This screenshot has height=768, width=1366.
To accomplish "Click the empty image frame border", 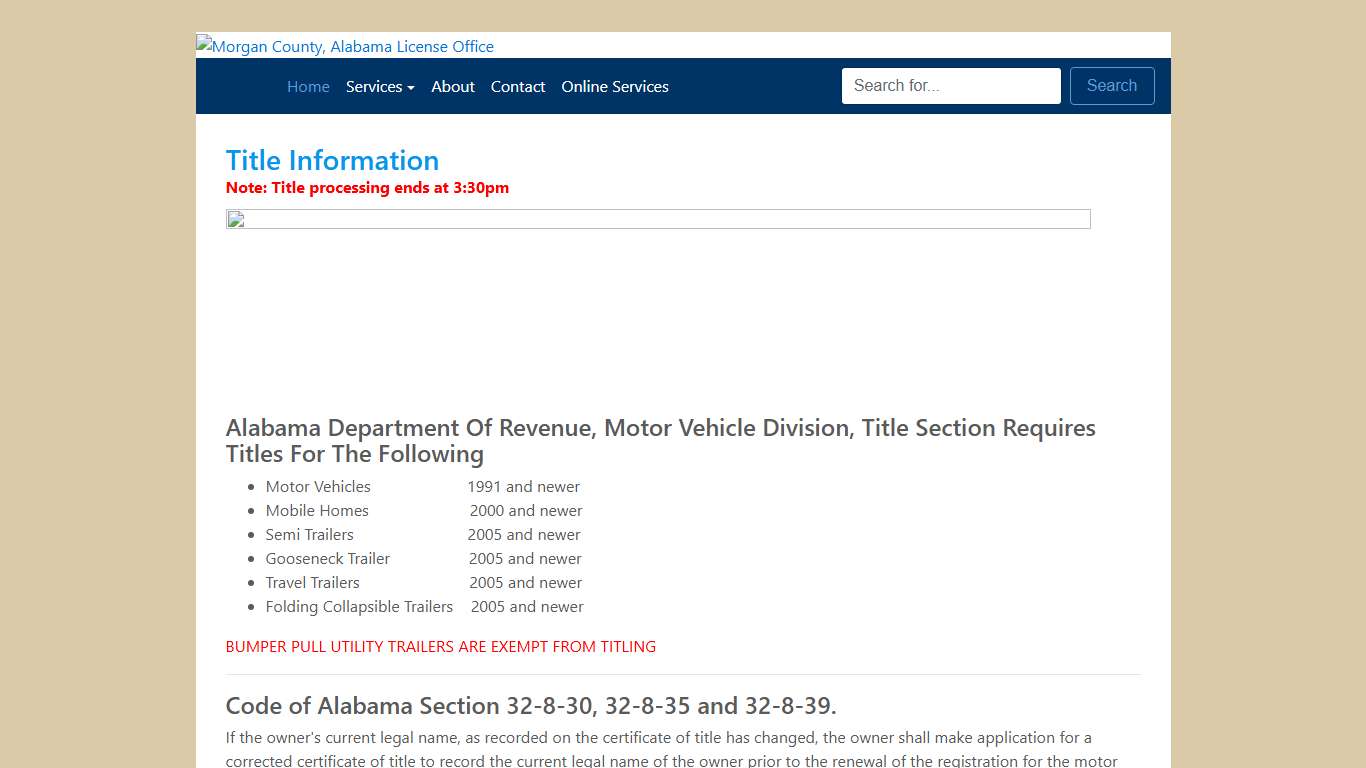I will point(658,218).
